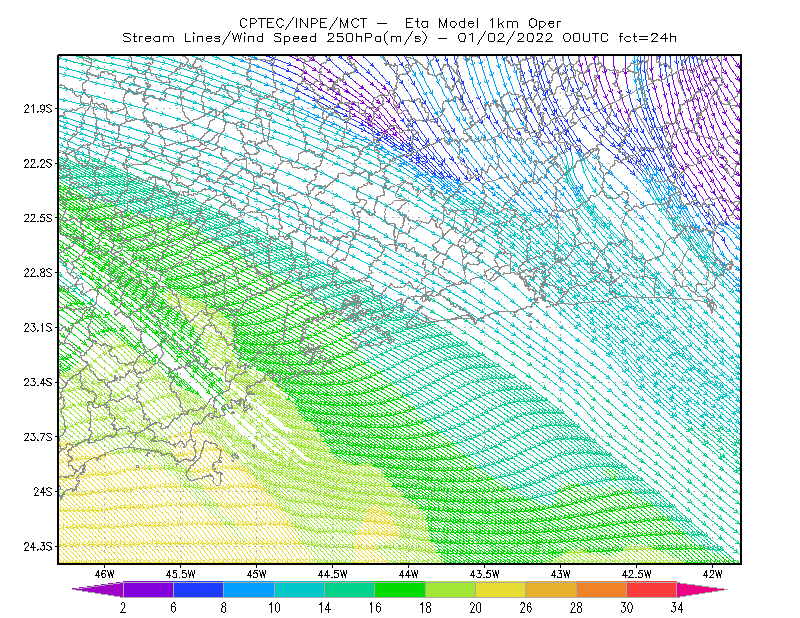Click the longitude label 44W
Viewport: 800px width, 618px height.
click(x=409, y=574)
